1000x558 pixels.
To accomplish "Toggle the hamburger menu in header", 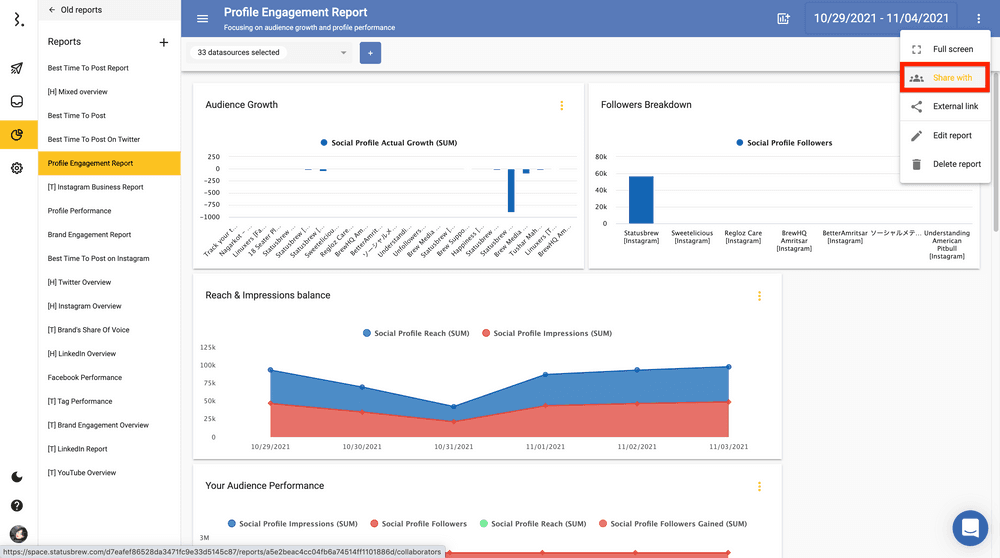I will pyautogui.click(x=203, y=19).
